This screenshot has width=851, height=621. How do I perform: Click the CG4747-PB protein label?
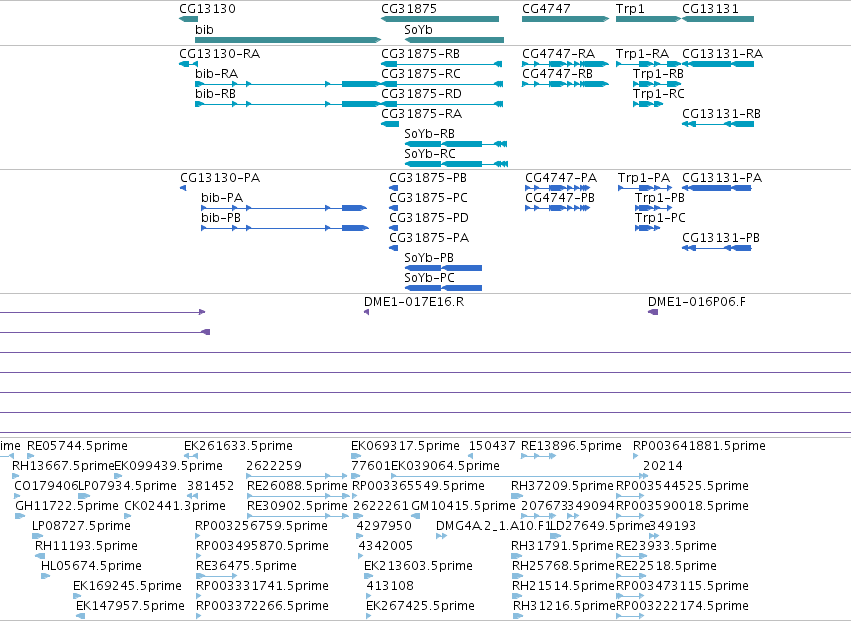click(x=560, y=198)
